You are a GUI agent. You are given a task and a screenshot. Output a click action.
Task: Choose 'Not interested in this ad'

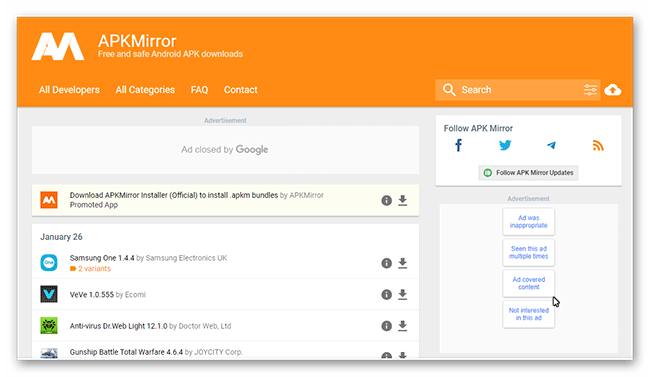click(x=529, y=314)
